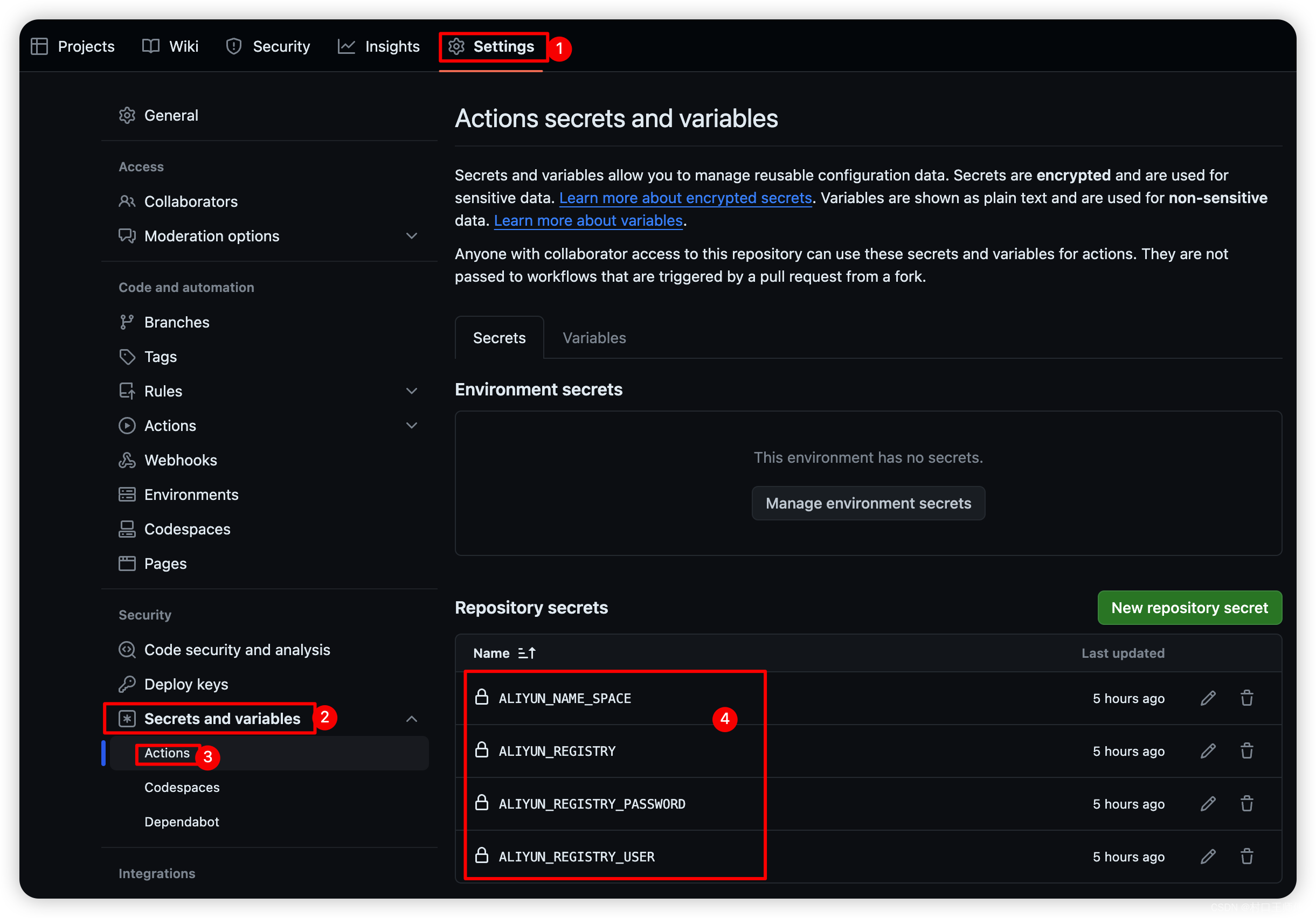Click the Deploy keys key icon
The image size is (1316, 918).
tap(127, 684)
